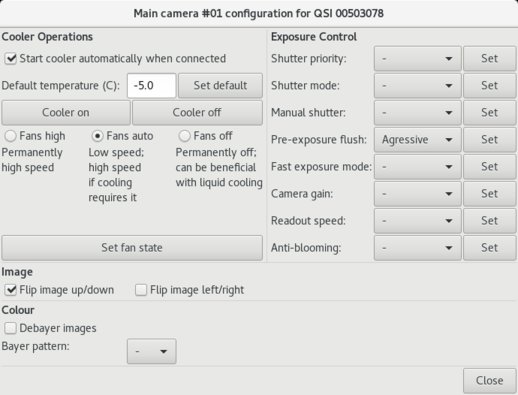518x395 pixels.
Task: Click Set next to Shutter mode
Action: (x=489, y=86)
